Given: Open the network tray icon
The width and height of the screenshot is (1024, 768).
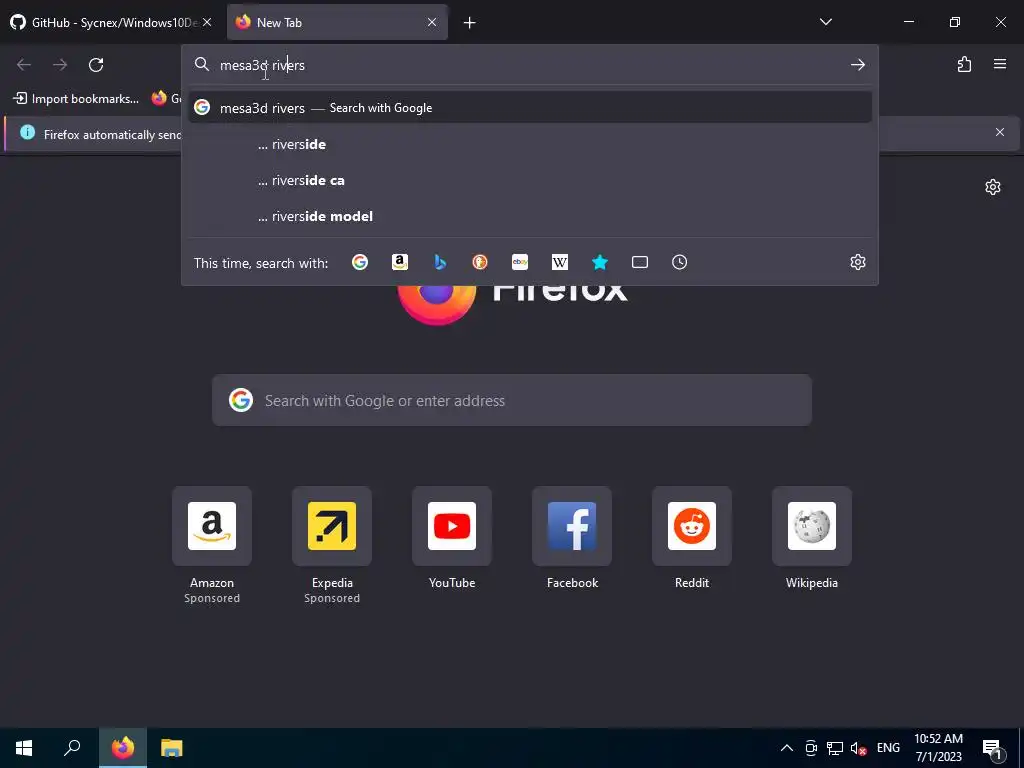Looking at the screenshot, I should point(835,748).
